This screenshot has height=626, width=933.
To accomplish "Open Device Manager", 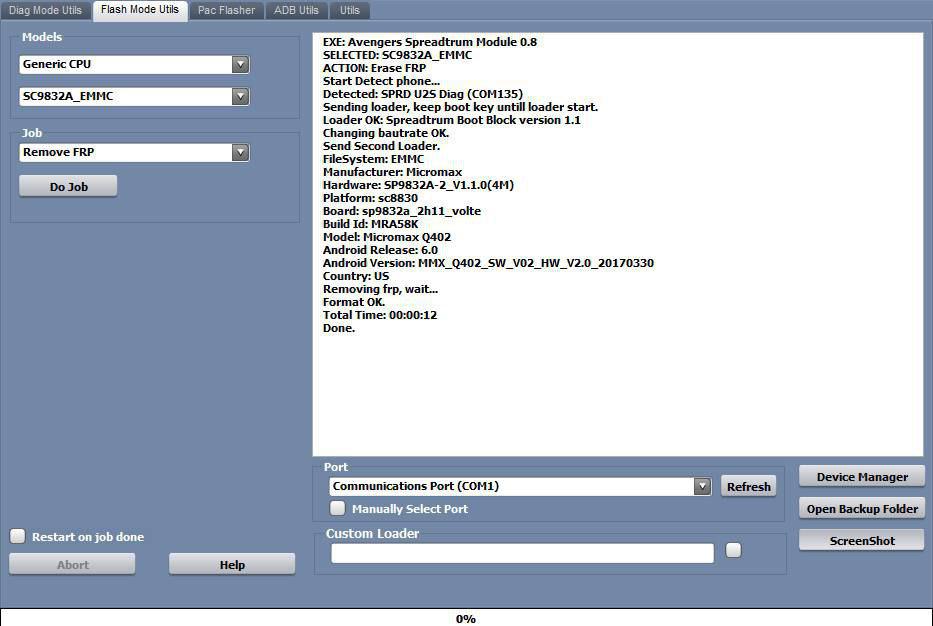I will coord(862,477).
